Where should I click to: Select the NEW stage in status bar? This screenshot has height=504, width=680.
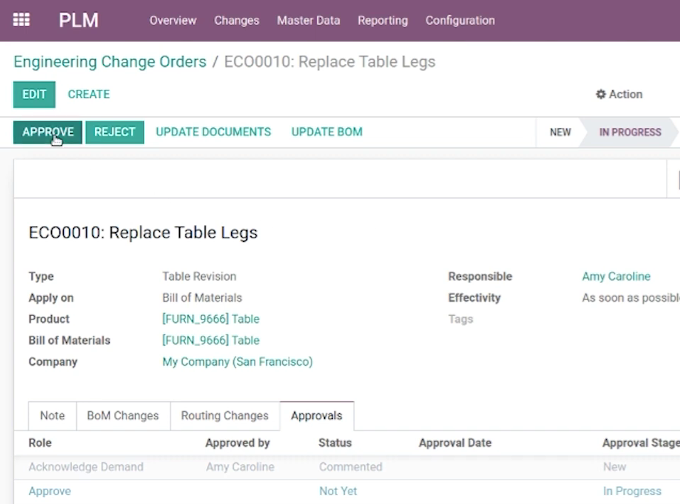(x=560, y=132)
